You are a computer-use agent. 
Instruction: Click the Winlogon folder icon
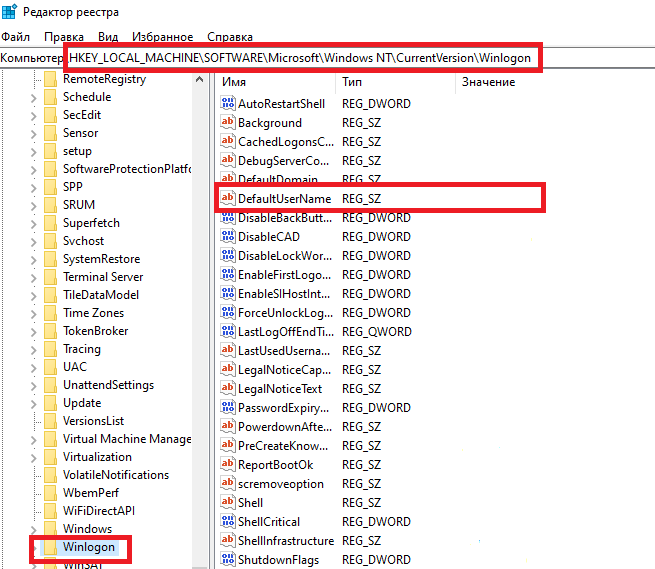click(x=51, y=547)
